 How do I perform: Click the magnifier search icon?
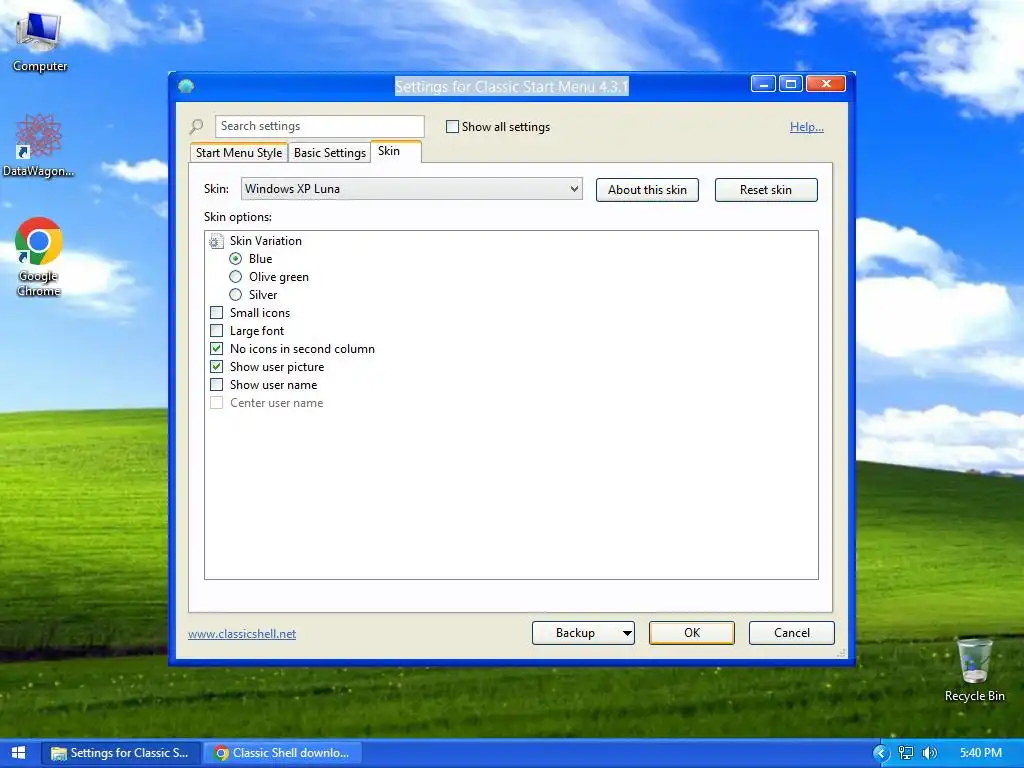point(196,126)
